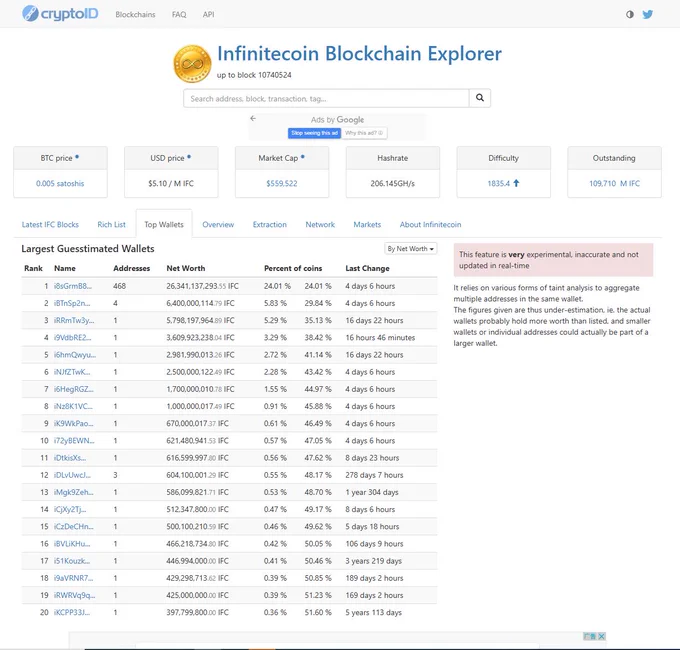Open the About Infinitecoin tab
The width and height of the screenshot is (680, 650).
click(430, 224)
